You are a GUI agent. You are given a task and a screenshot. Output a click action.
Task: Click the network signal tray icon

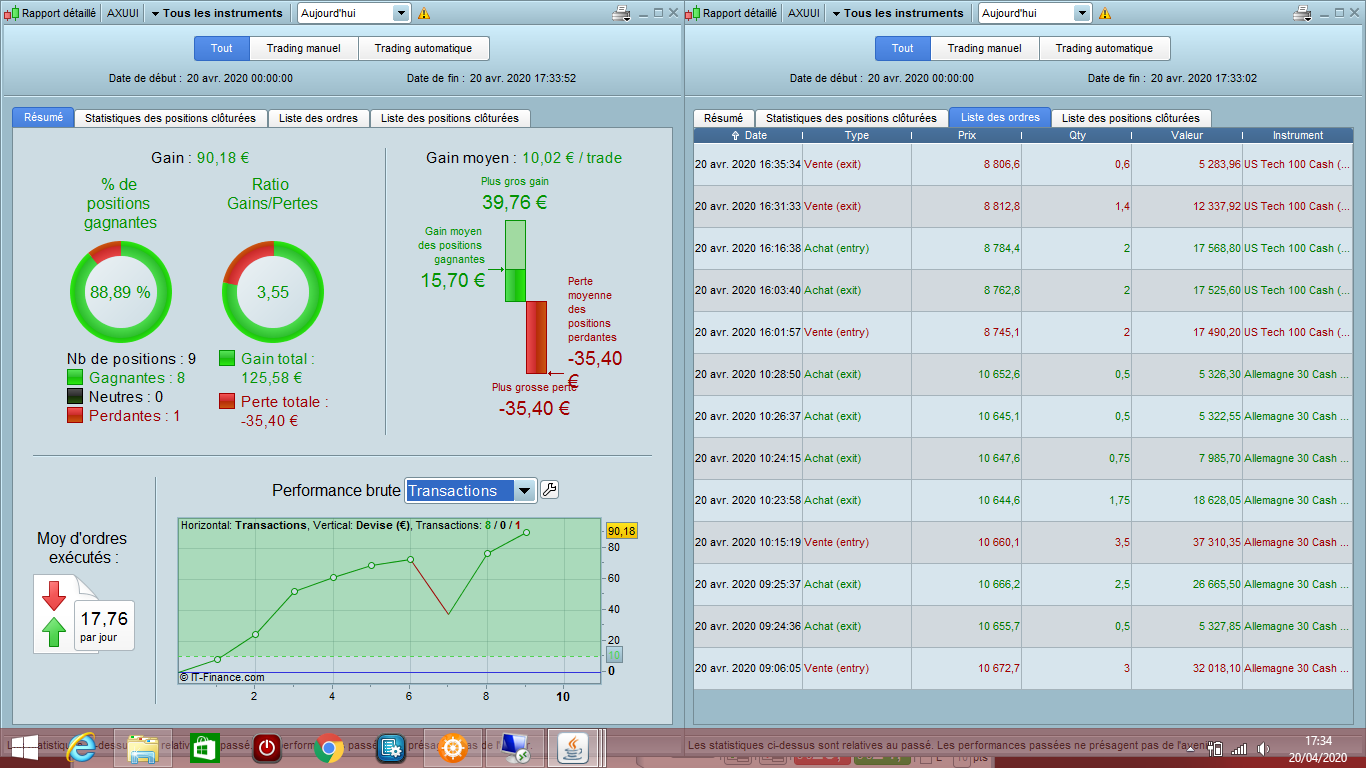(x=1239, y=748)
